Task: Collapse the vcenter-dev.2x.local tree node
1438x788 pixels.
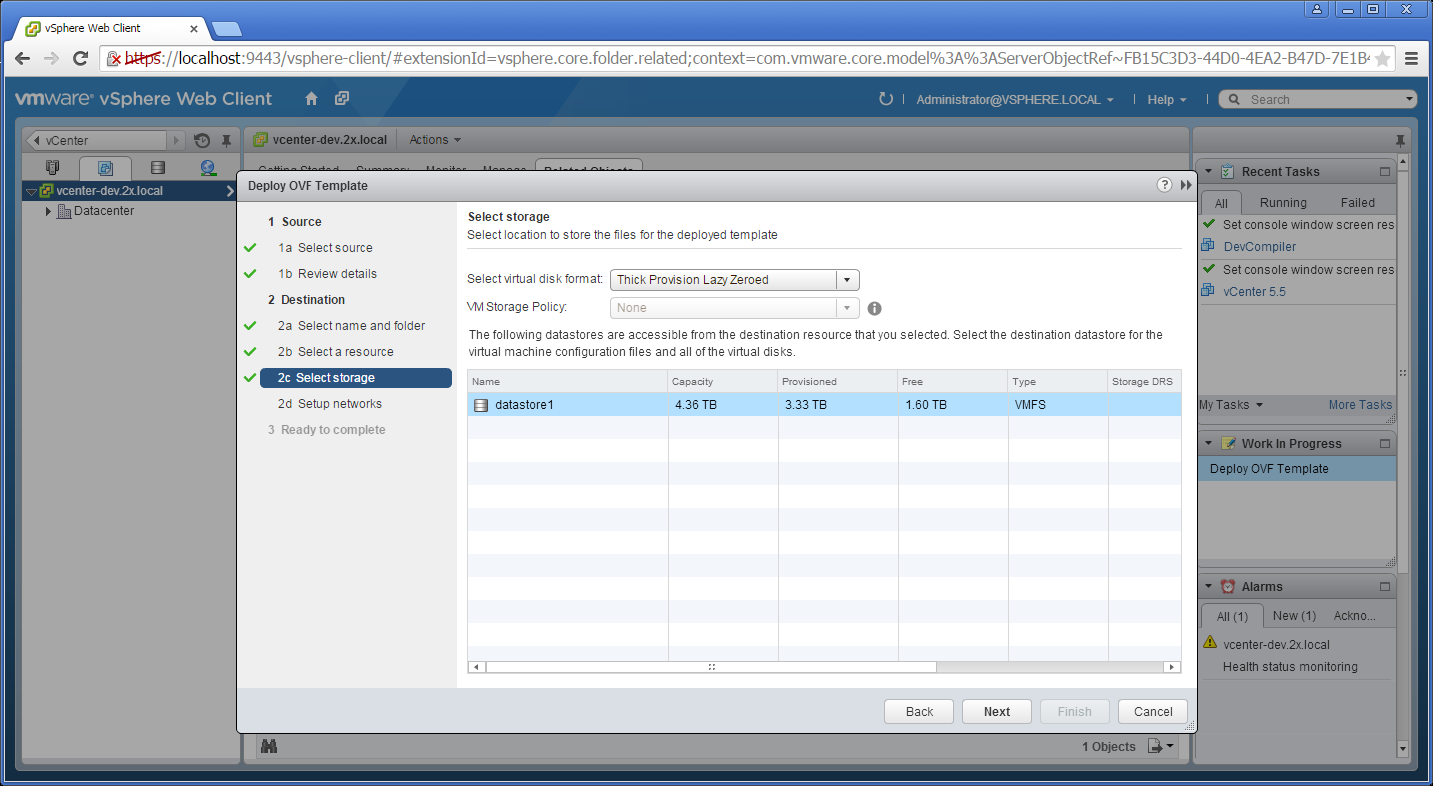Action: click(x=32, y=192)
